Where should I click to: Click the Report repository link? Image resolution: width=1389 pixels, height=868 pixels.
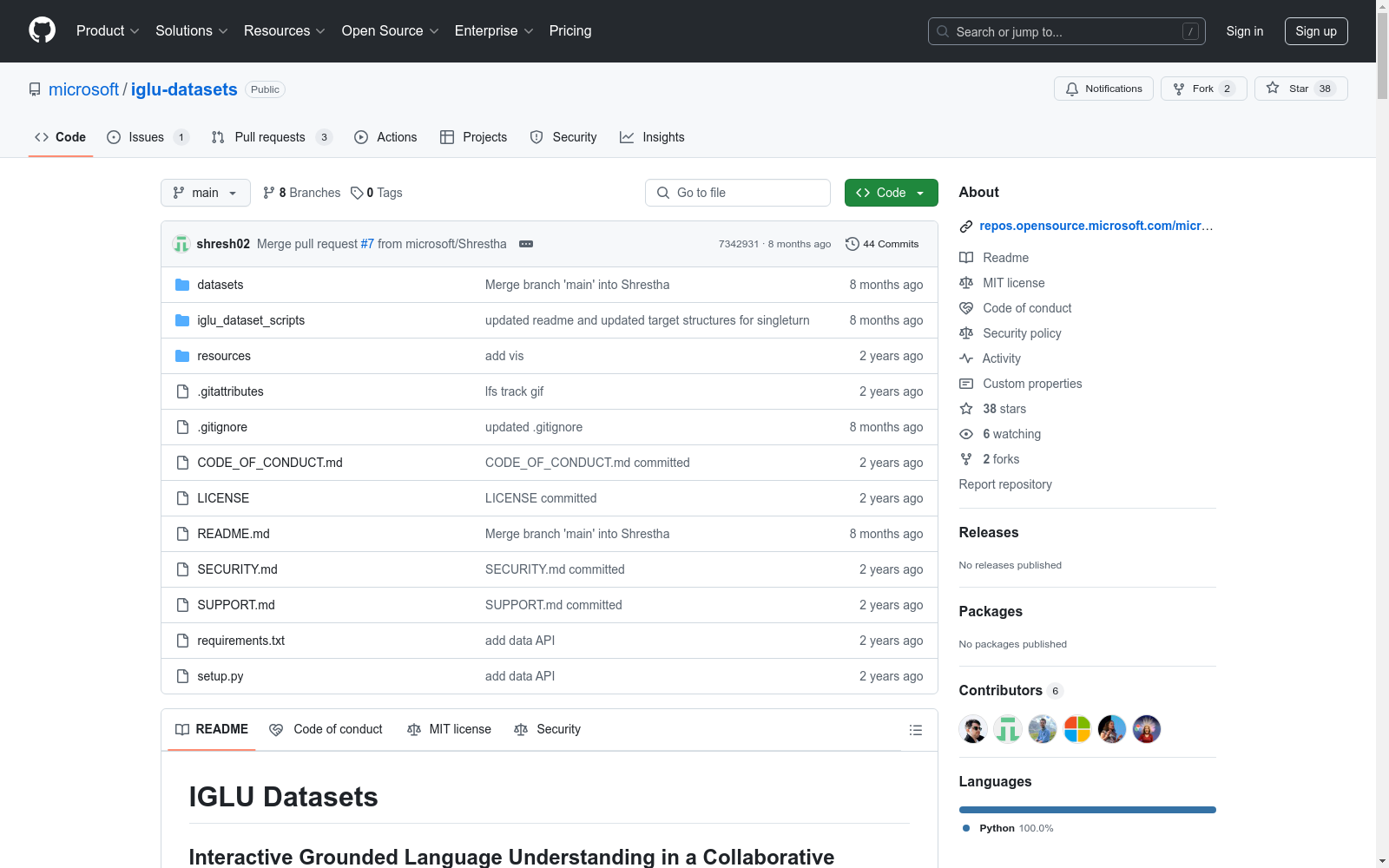pyautogui.click(x=1005, y=484)
